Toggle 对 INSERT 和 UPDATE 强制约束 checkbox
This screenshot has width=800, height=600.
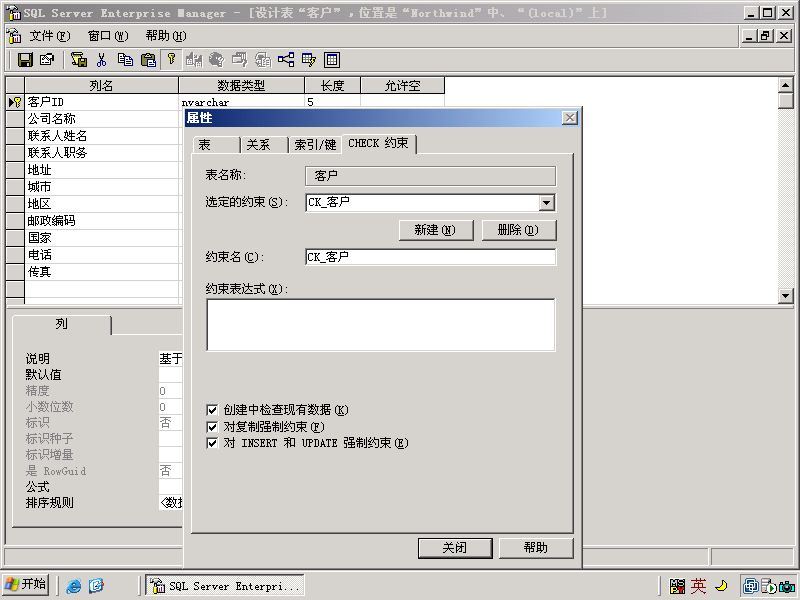pyautogui.click(x=212, y=443)
